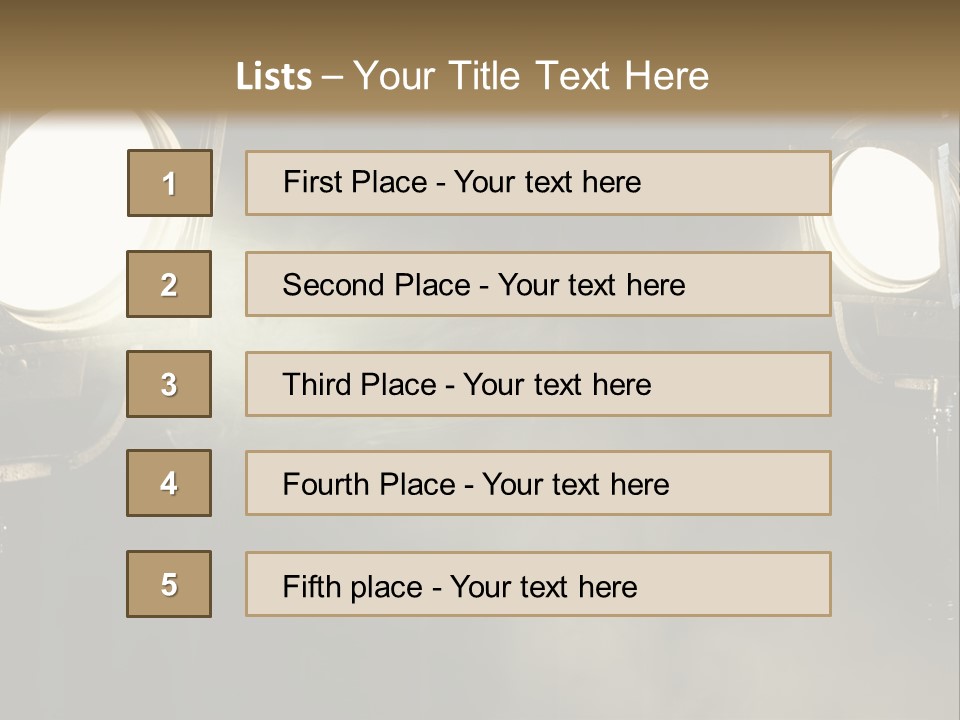Select the Second Place text box

pos(538,284)
